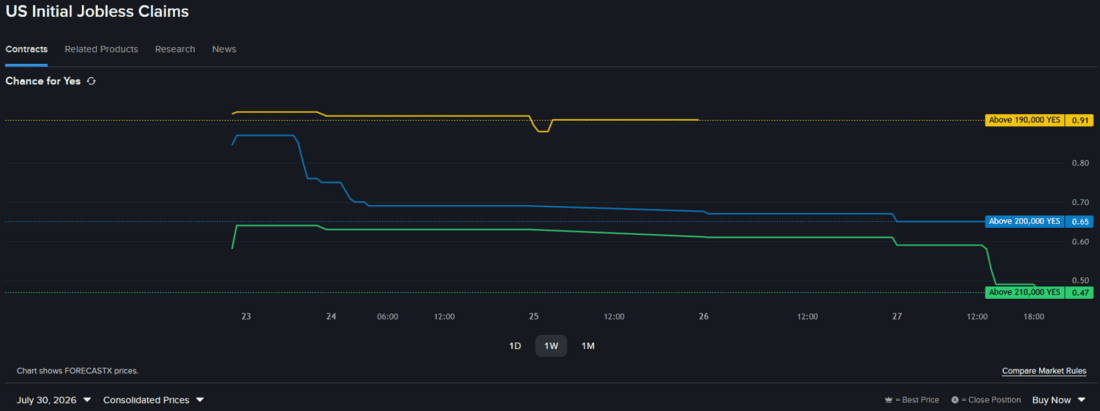Click the refresh icon beside Chance for Yes
The width and height of the screenshot is (1100, 411).
[91, 81]
